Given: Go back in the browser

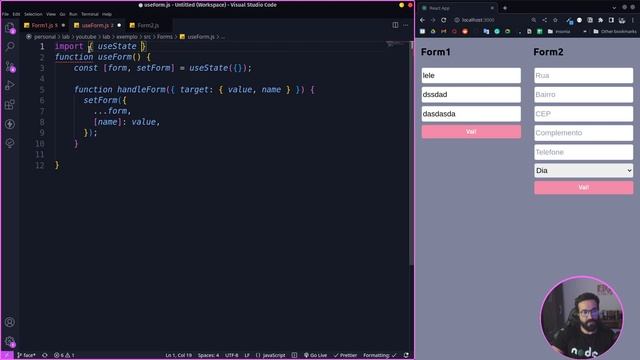Looking at the screenshot, I should pos(422,20).
